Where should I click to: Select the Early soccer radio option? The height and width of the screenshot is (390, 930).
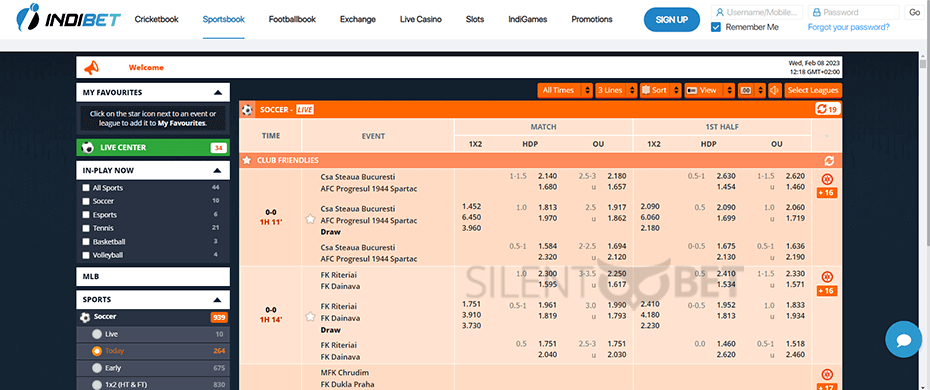coord(97,368)
